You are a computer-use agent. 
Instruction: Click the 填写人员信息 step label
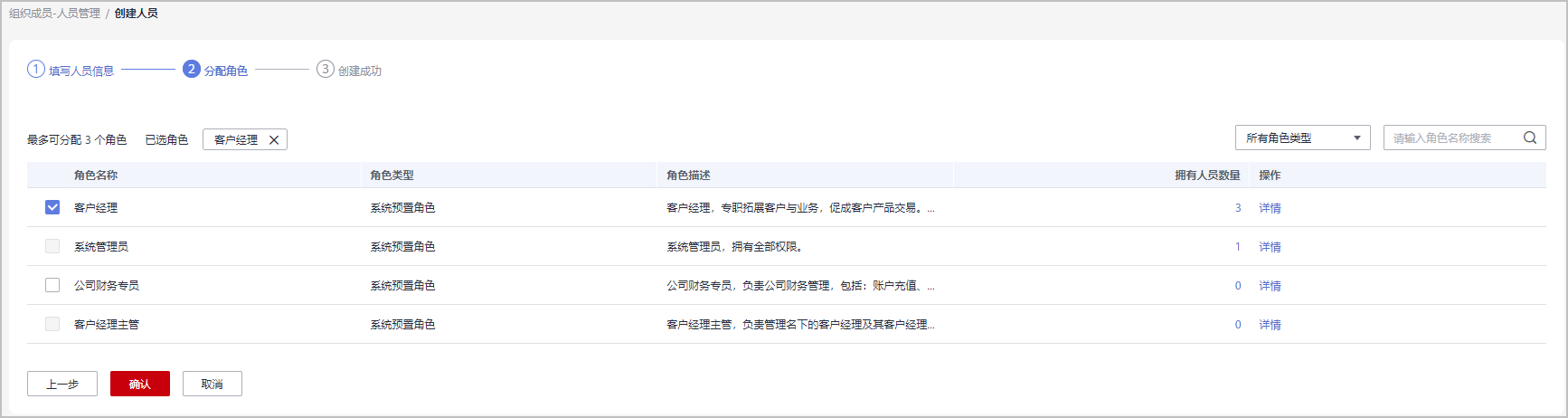tap(81, 71)
